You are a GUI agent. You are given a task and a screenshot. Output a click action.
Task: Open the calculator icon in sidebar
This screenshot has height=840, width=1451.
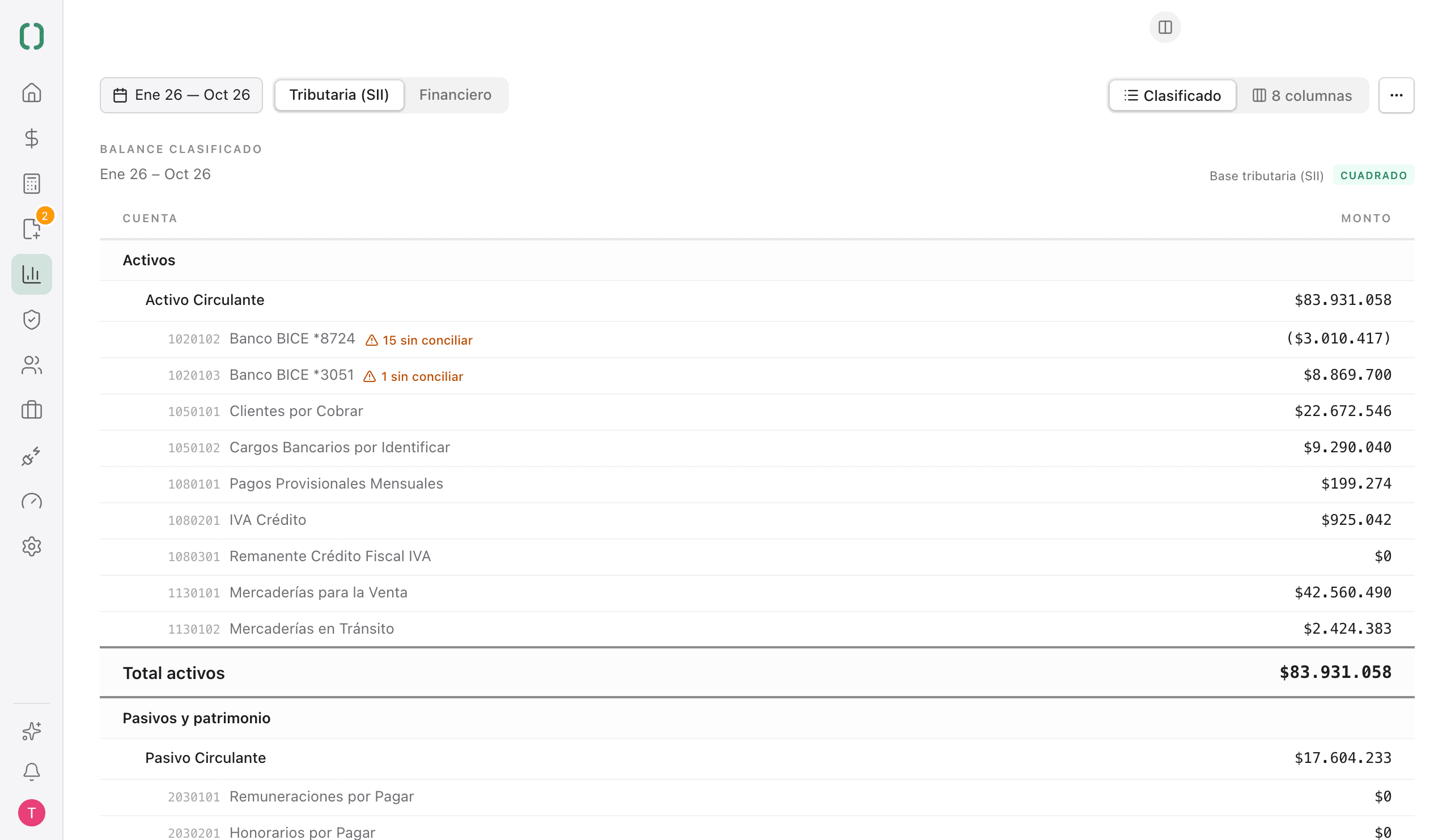[x=32, y=184]
